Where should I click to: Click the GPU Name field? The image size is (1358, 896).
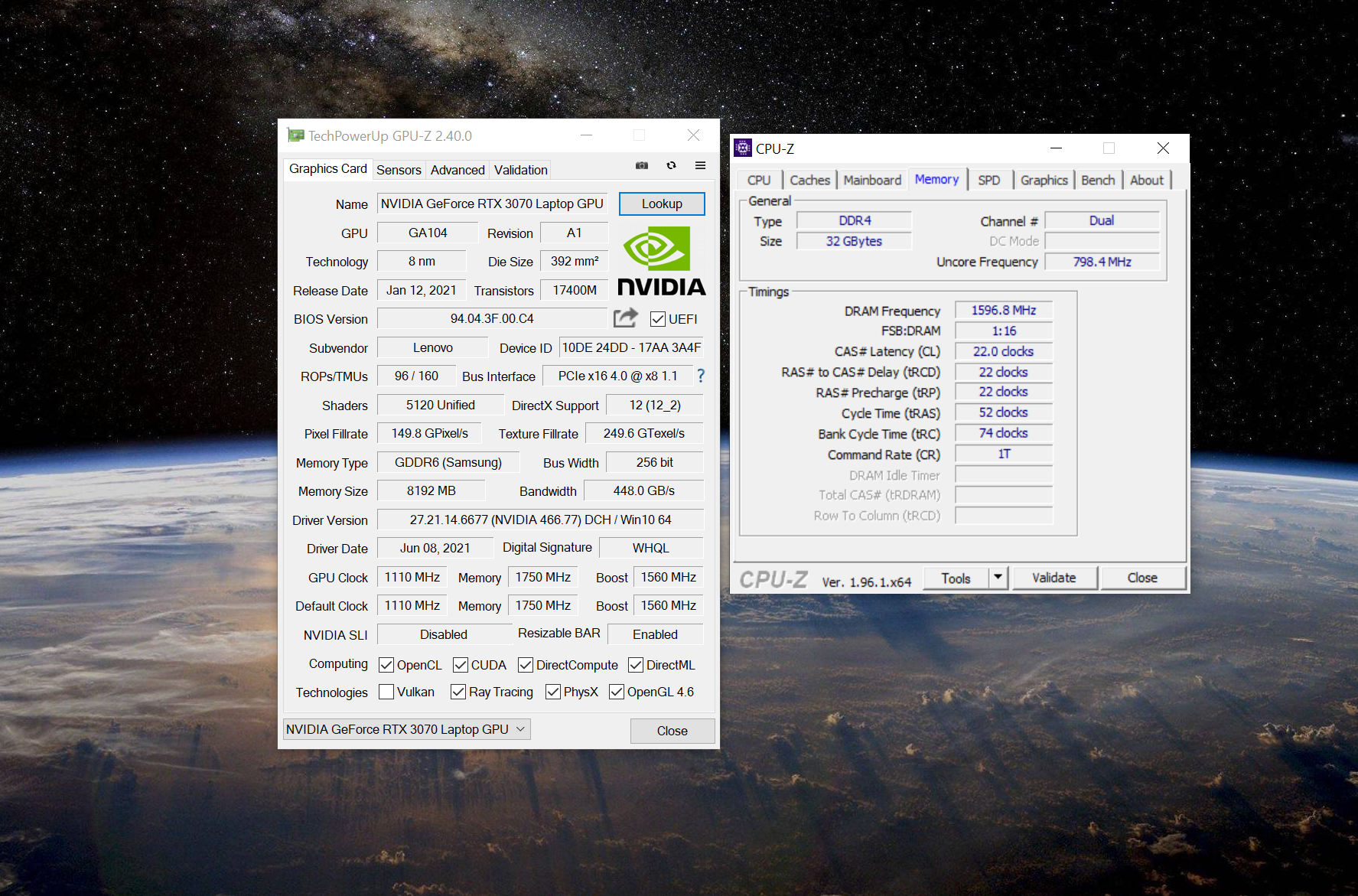[x=492, y=204]
